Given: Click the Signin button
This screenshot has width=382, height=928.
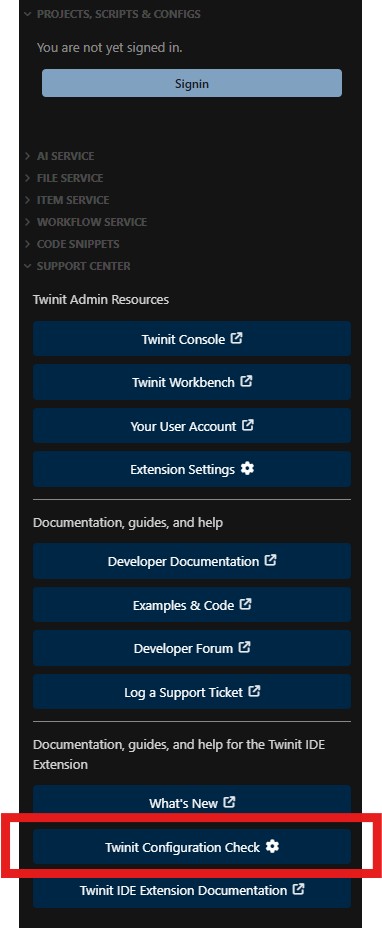Looking at the screenshot, I should [192, 83].
